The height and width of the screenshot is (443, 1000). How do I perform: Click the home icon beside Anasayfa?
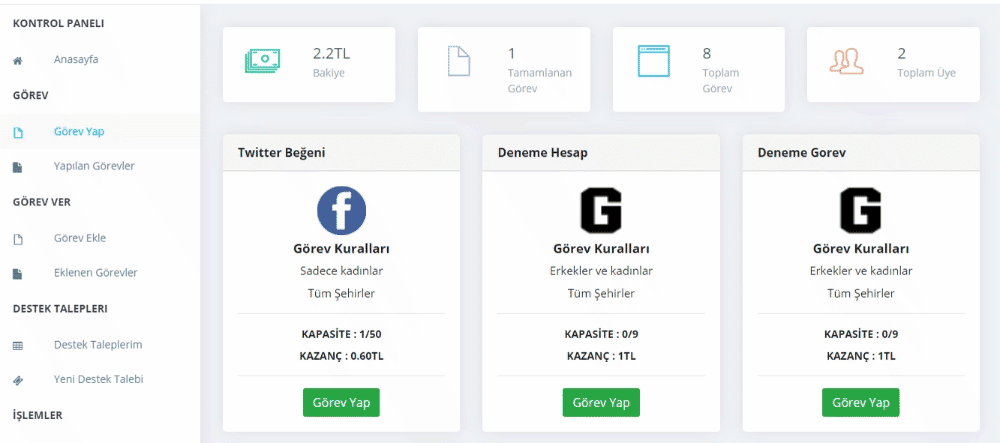18,61
